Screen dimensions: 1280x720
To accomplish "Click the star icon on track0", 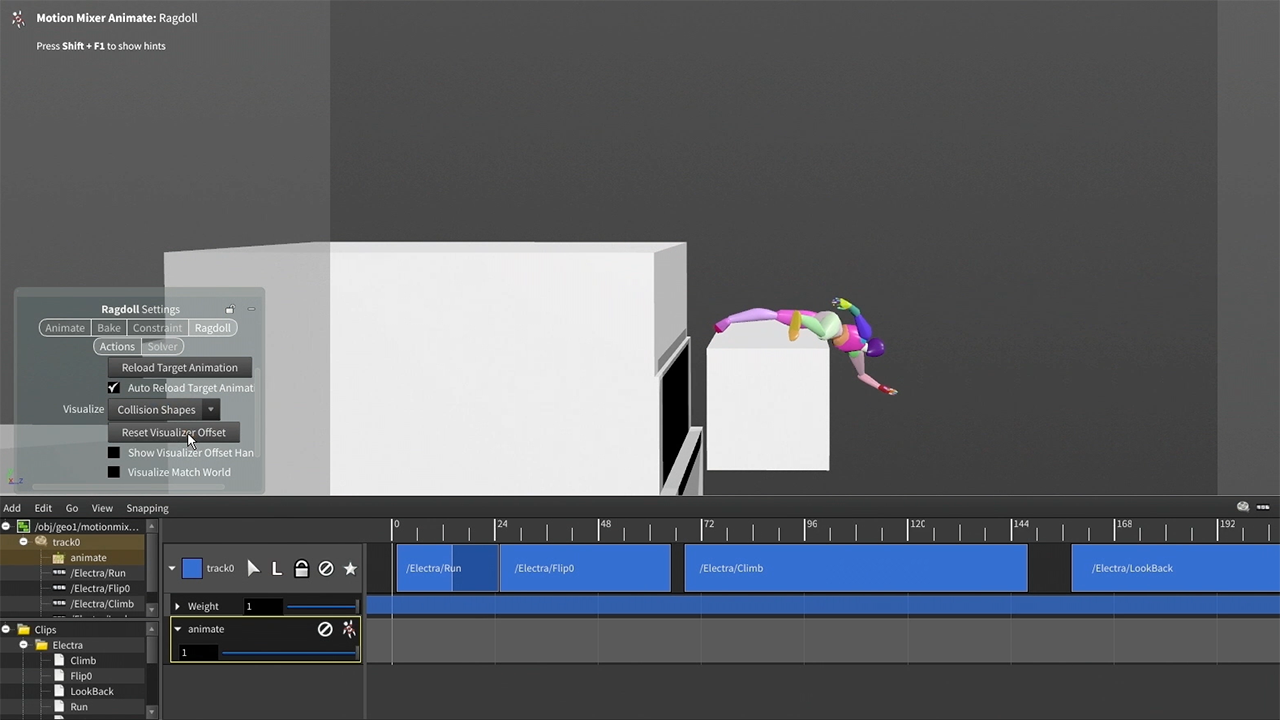I will (350, 568).
